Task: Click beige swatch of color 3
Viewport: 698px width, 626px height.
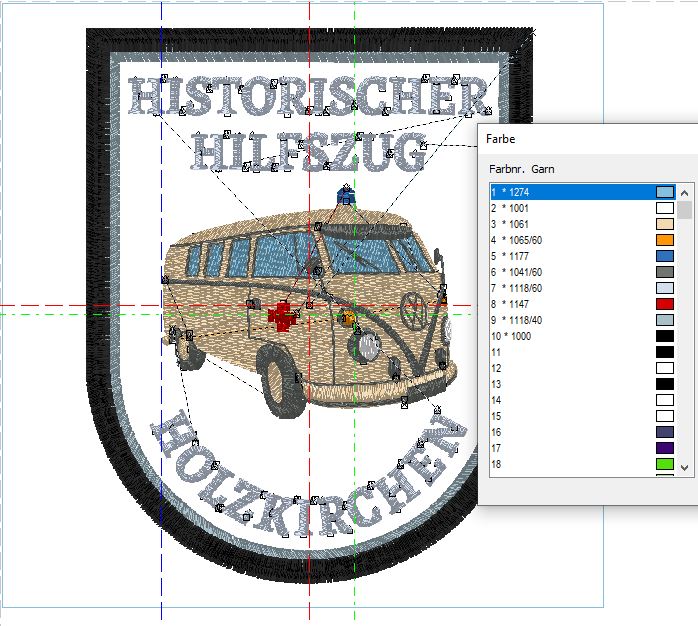Action: click(x=665, y=224)
